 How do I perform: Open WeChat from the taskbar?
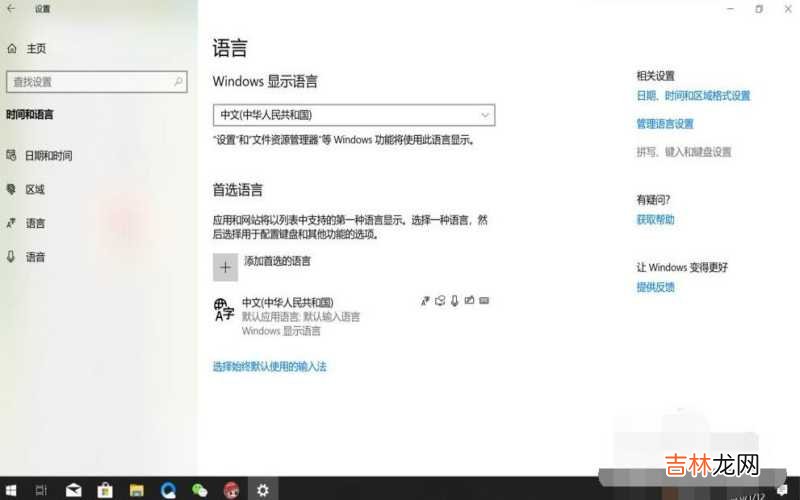click(x=199, y=489)
